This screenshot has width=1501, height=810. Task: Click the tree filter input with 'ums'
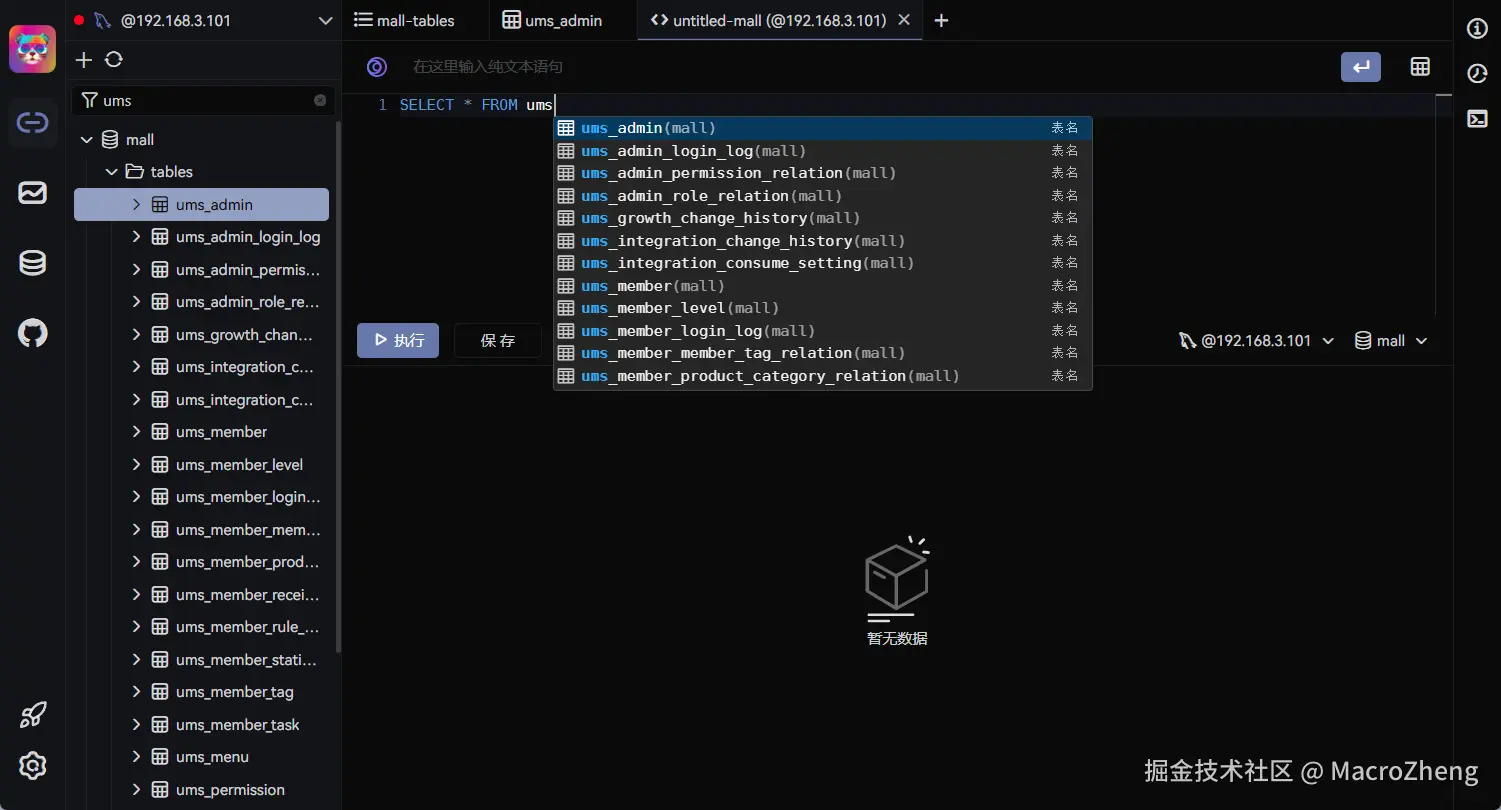(x=205, y=100)
